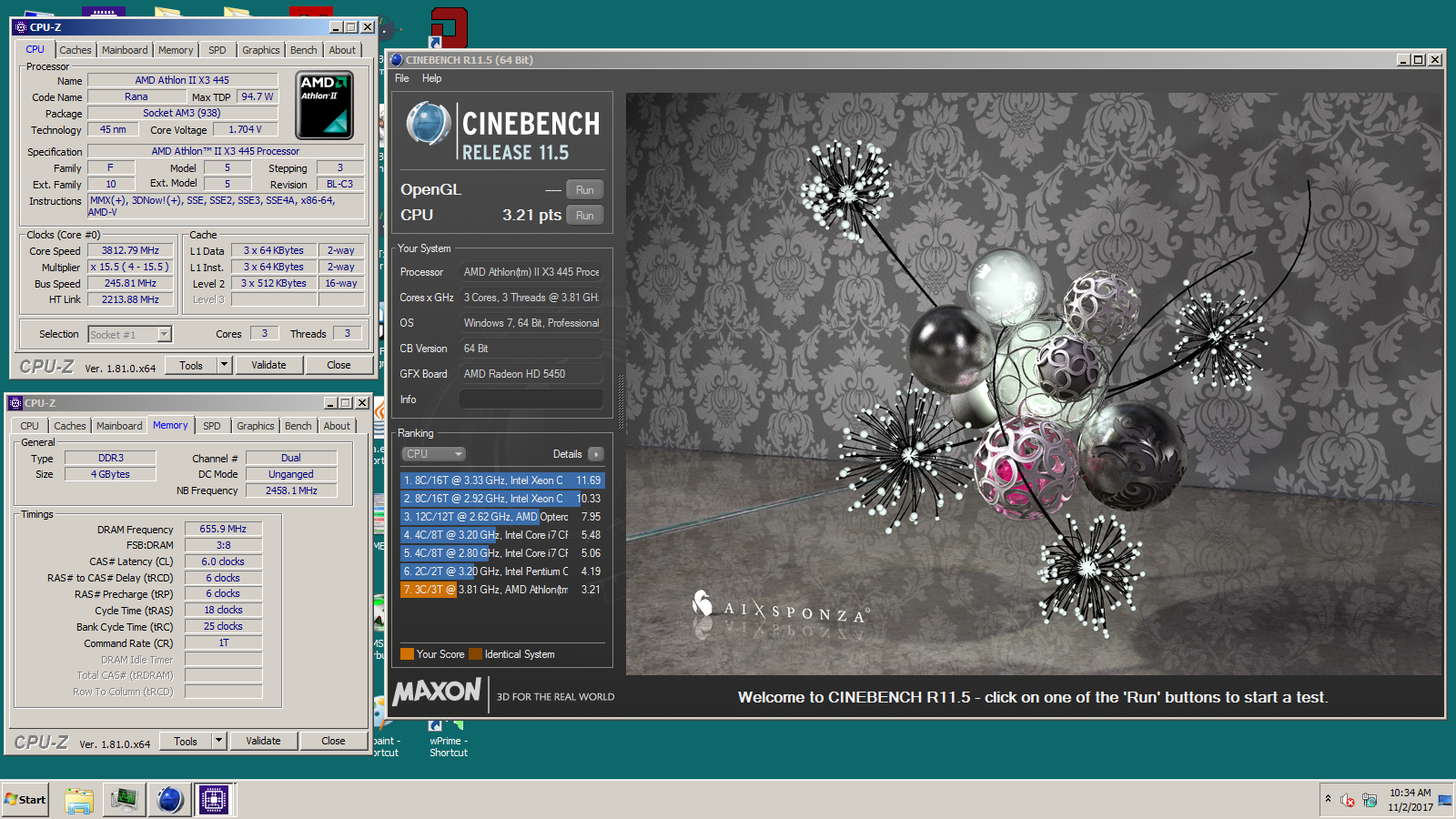Screen dimensions: 1456x819
Task: Click the Cinebench globe taskbar icon
Action: tap(169, 800)
